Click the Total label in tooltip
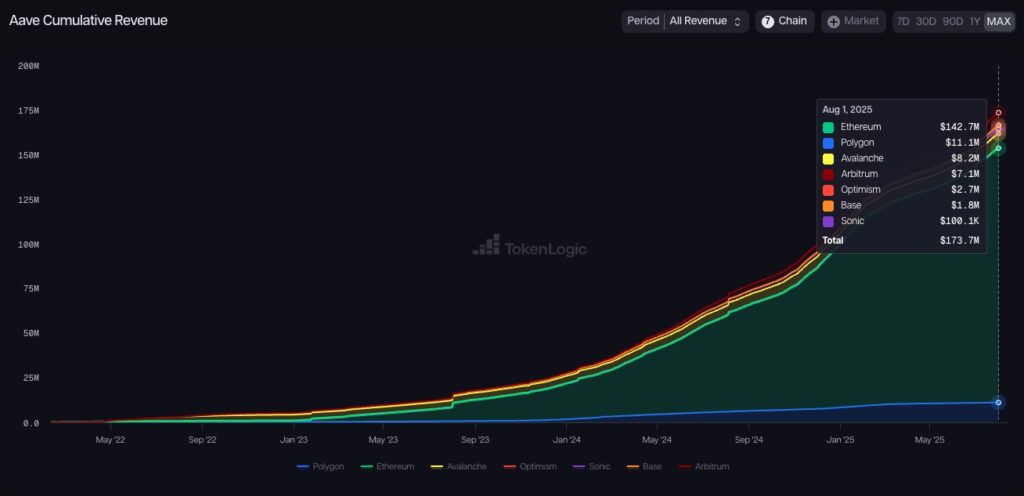 (x=833, y=241)
